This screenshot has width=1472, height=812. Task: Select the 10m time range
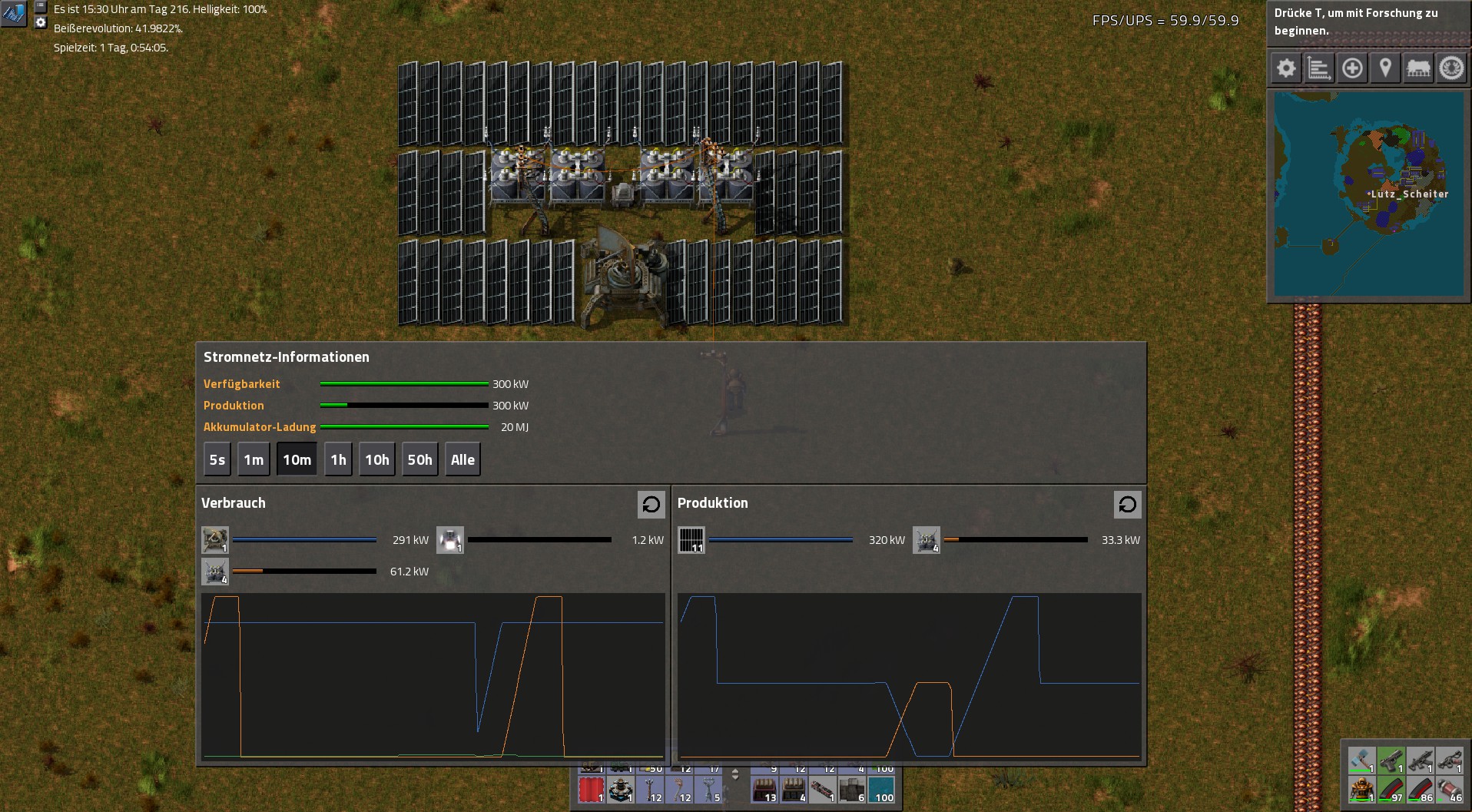(x=297, y=459)
